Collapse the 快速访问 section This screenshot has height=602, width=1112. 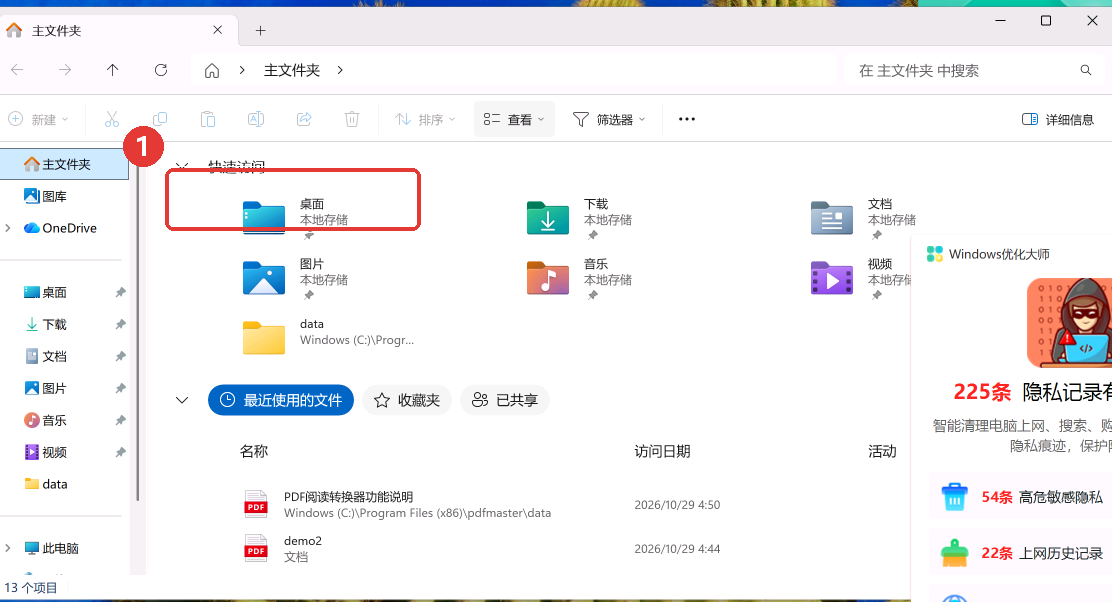pos(182,166)
